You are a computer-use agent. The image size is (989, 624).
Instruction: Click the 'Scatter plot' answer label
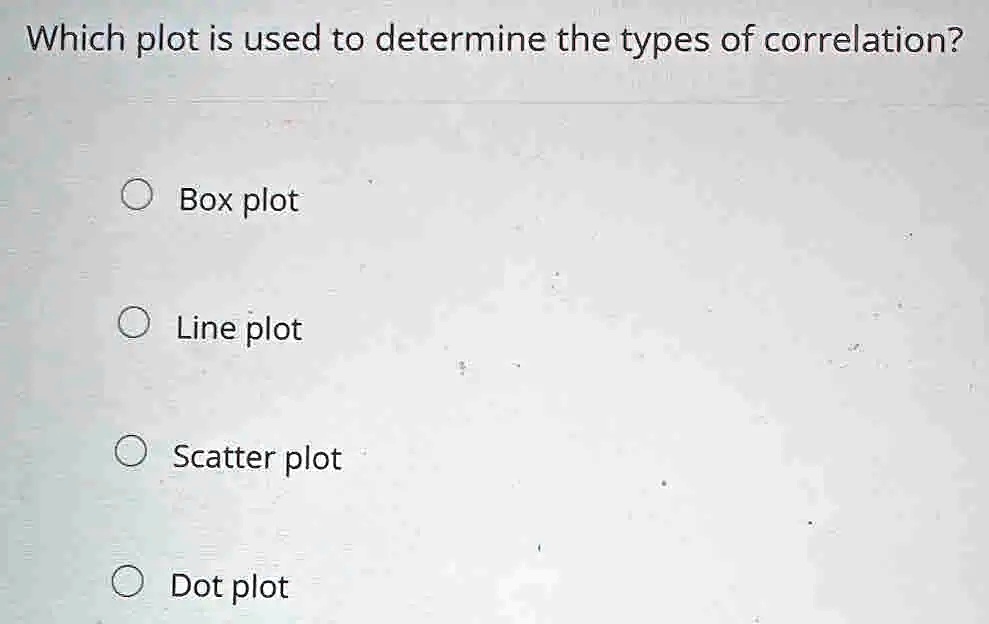[x=257, y=458]
